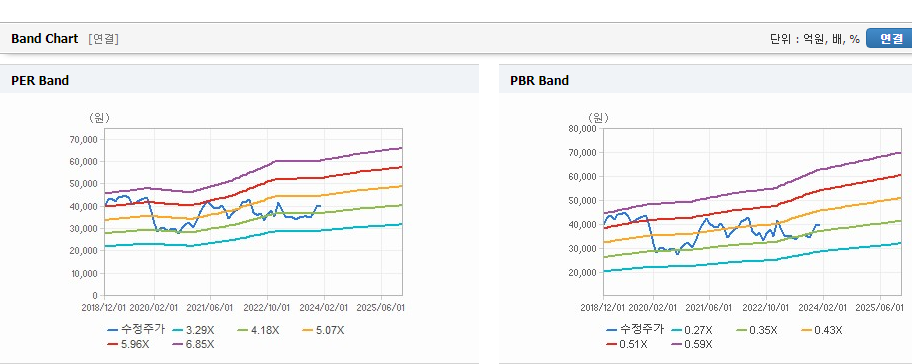Toggle 0.27X series in PBR legend

[692, 330]
